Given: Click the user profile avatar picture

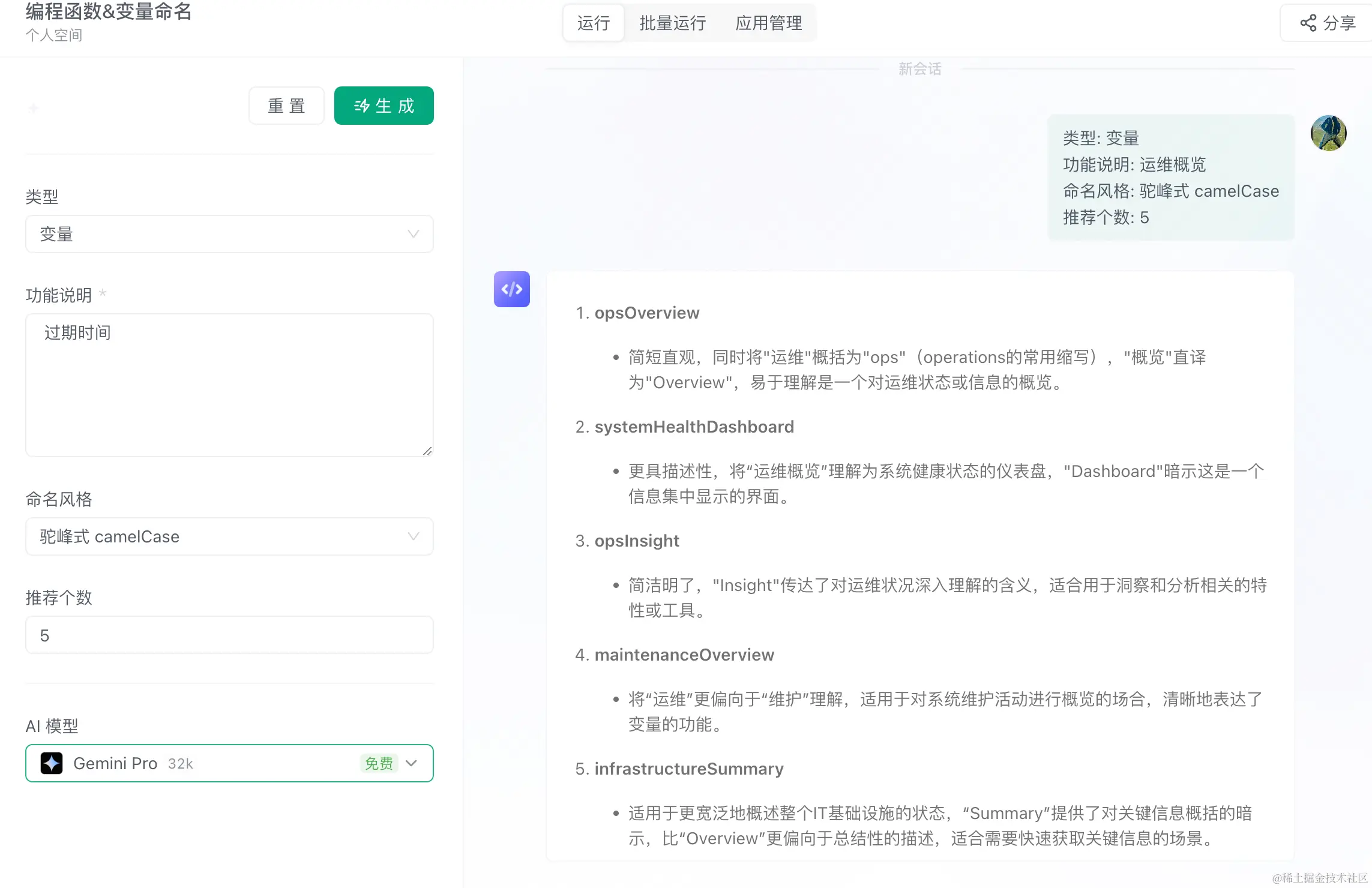Looking at the screenshot, I should click(1328, 133).
